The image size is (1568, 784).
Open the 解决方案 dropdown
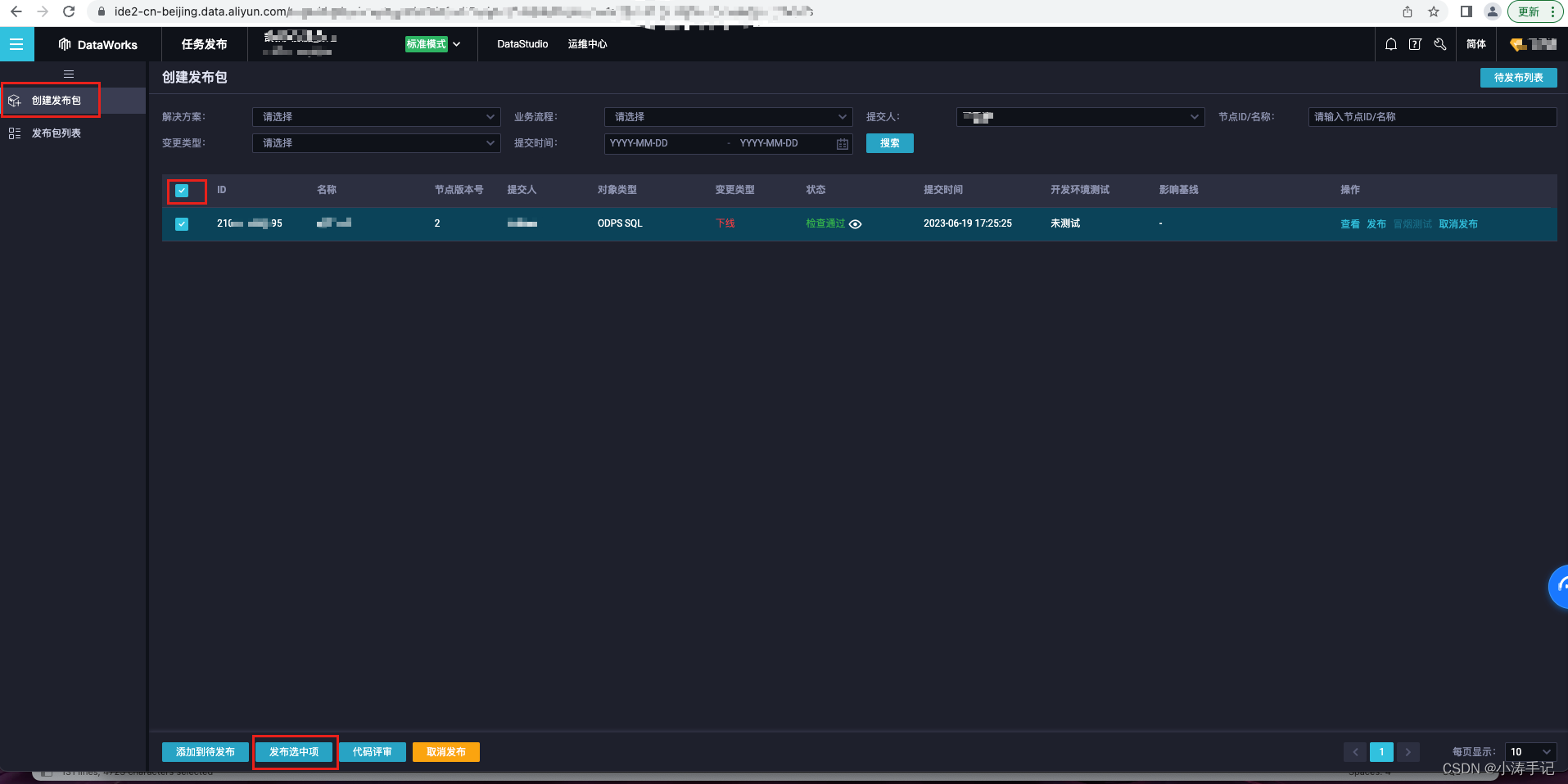375,116
